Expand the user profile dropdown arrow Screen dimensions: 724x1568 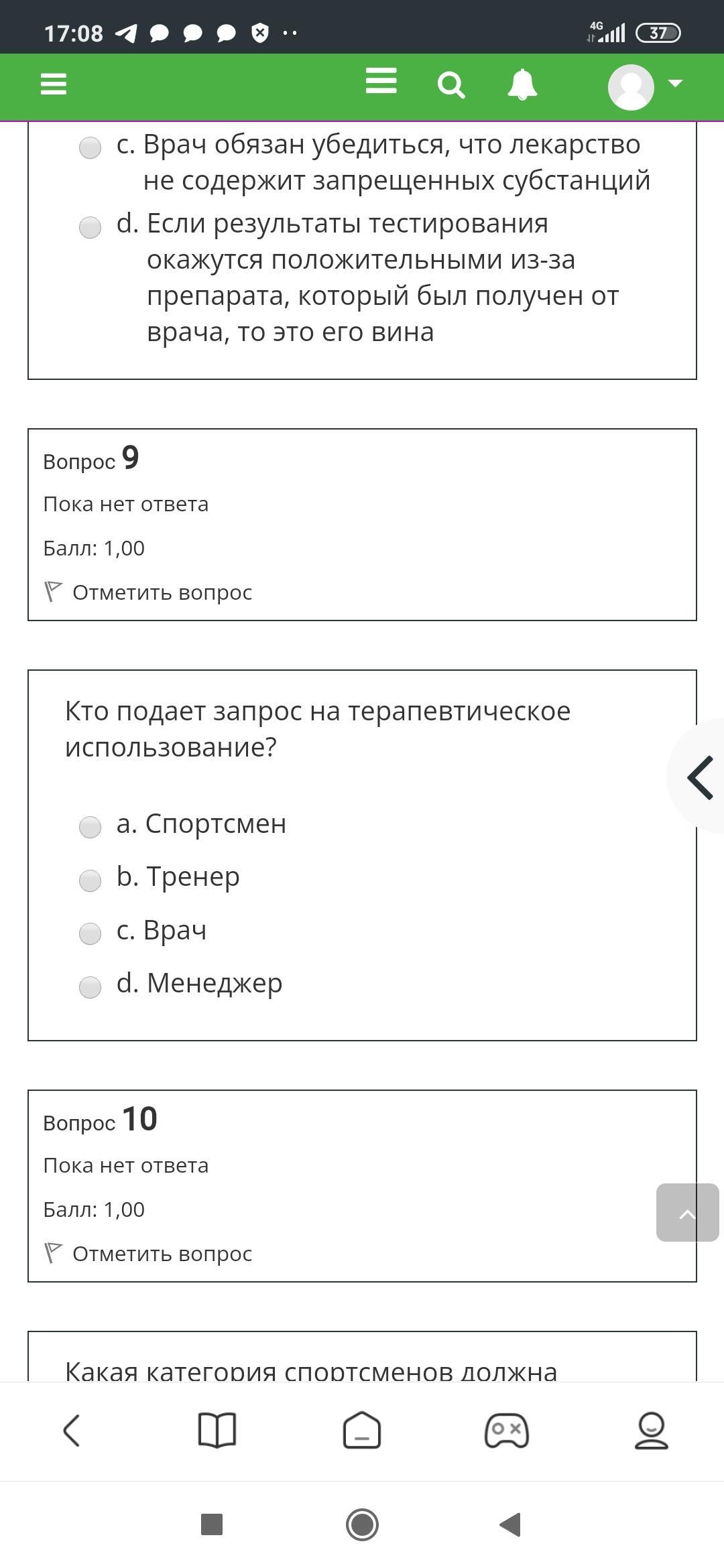pos(675,84)
